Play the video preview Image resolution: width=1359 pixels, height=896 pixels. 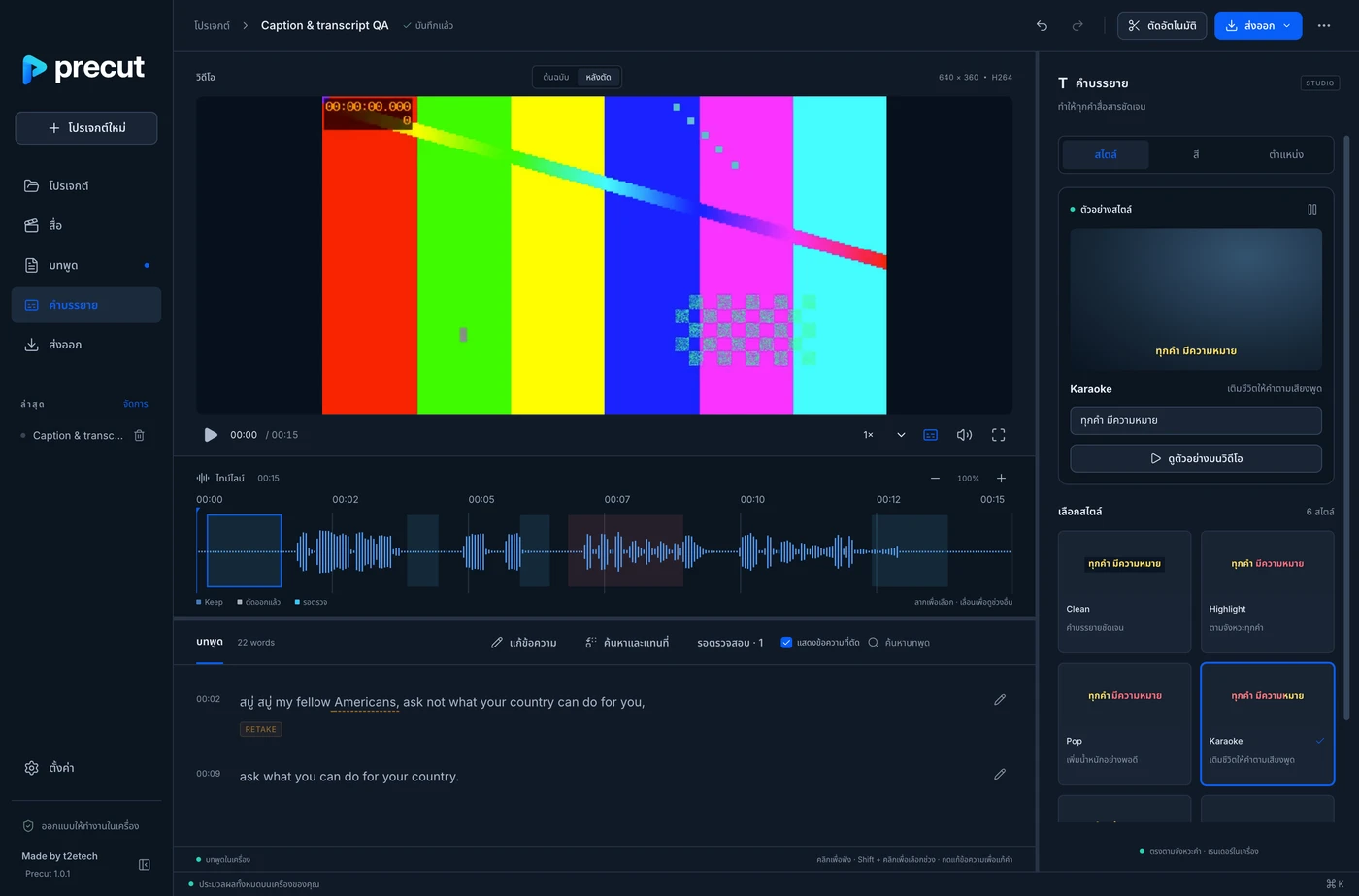click(x=211, y=435)
